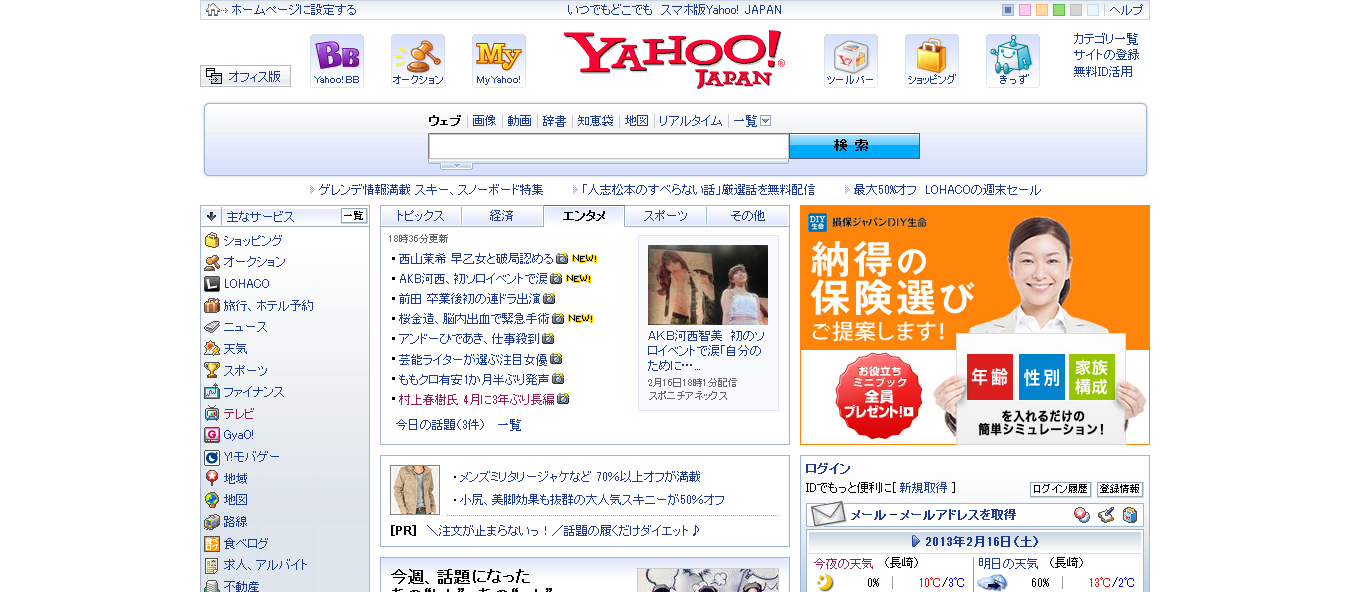Open the ヘルプ link
The height and width of the screenshot is (592, 1349).
coord(1126,10)
